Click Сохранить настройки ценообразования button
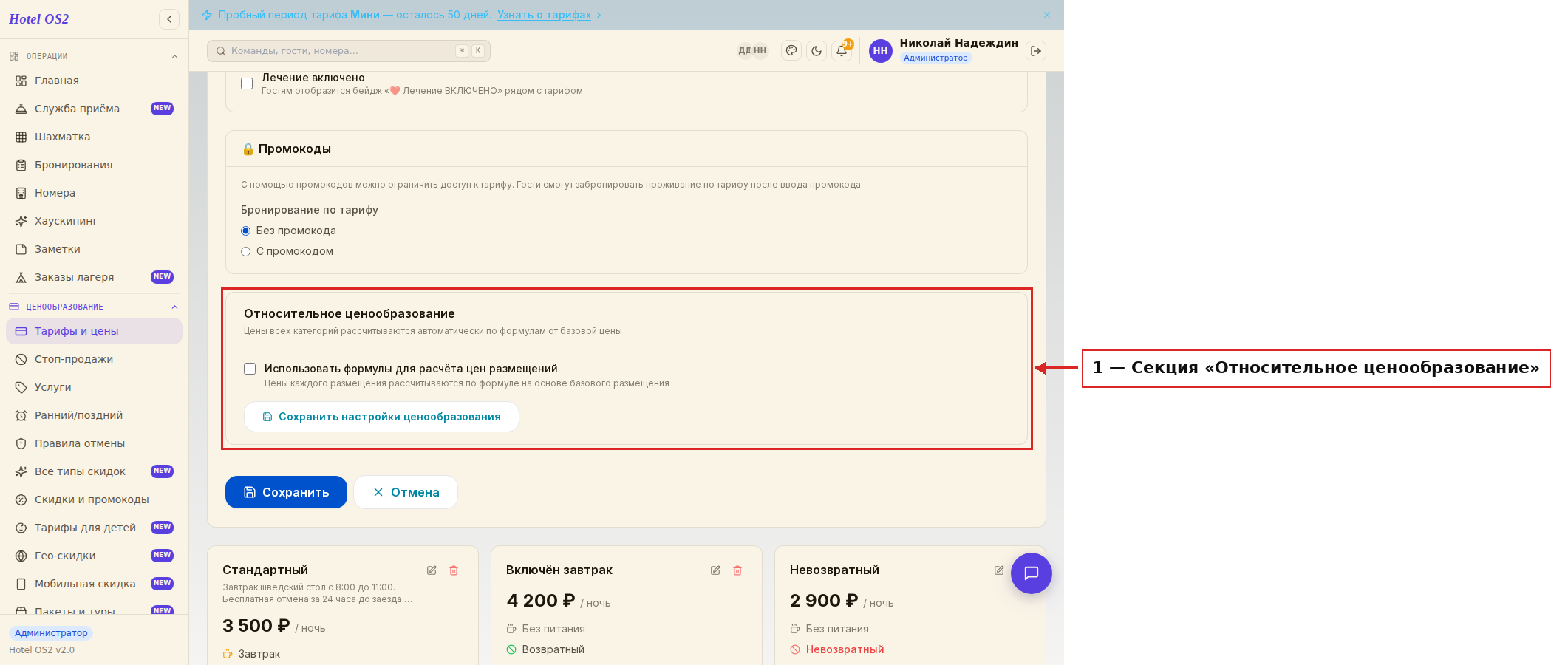This screenshot has height=665, width=1568. [x=381, y=417]
